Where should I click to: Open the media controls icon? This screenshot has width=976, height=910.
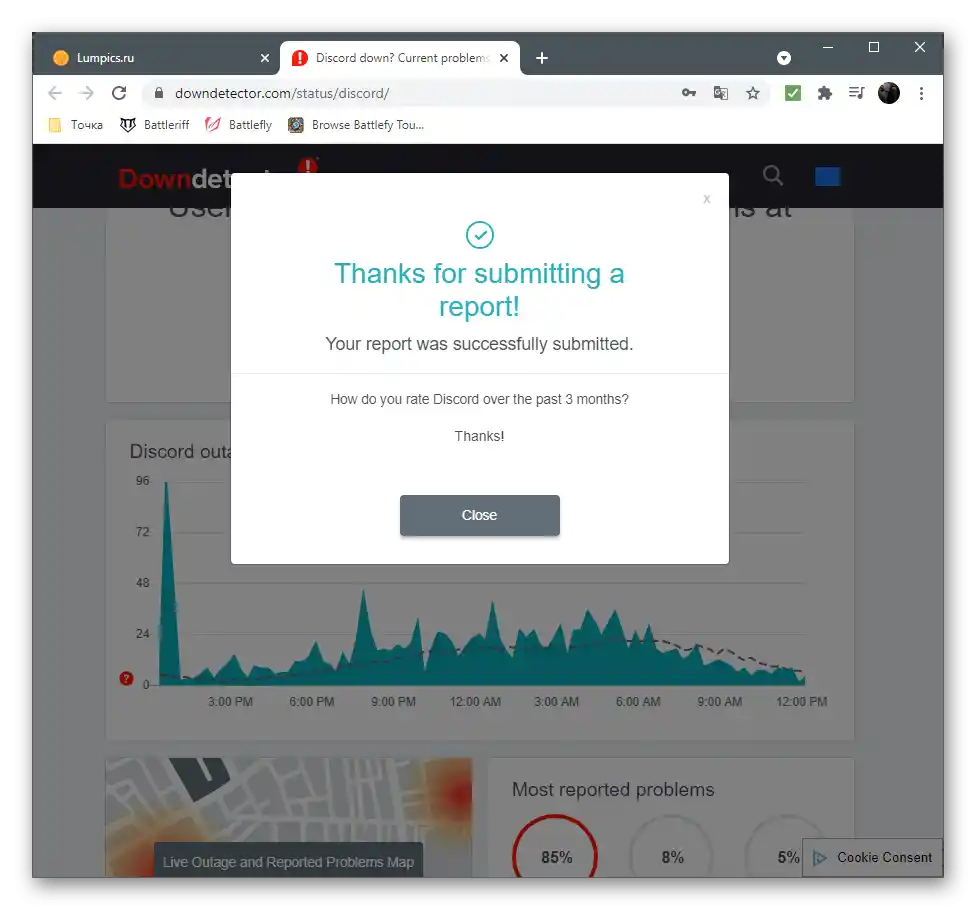tap(856, 93)
